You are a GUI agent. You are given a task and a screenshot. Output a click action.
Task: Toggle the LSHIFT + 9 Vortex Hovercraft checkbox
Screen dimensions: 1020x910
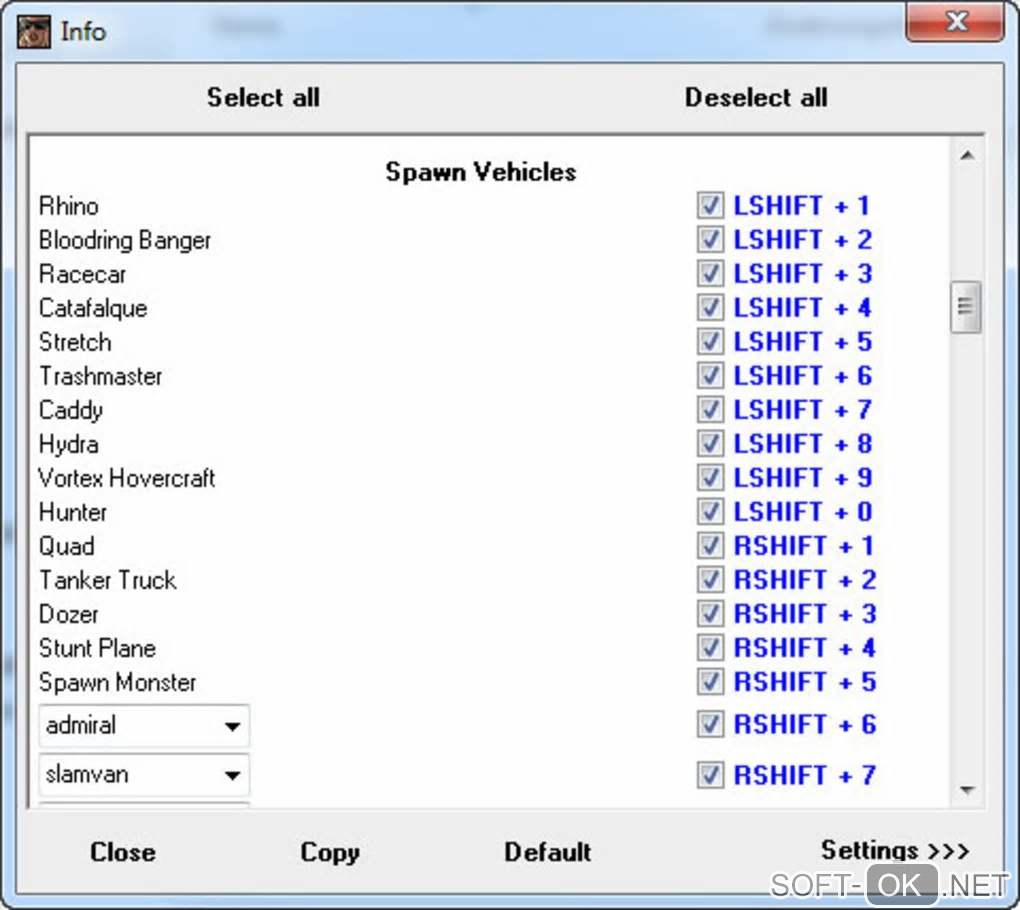tap(710, 477)
